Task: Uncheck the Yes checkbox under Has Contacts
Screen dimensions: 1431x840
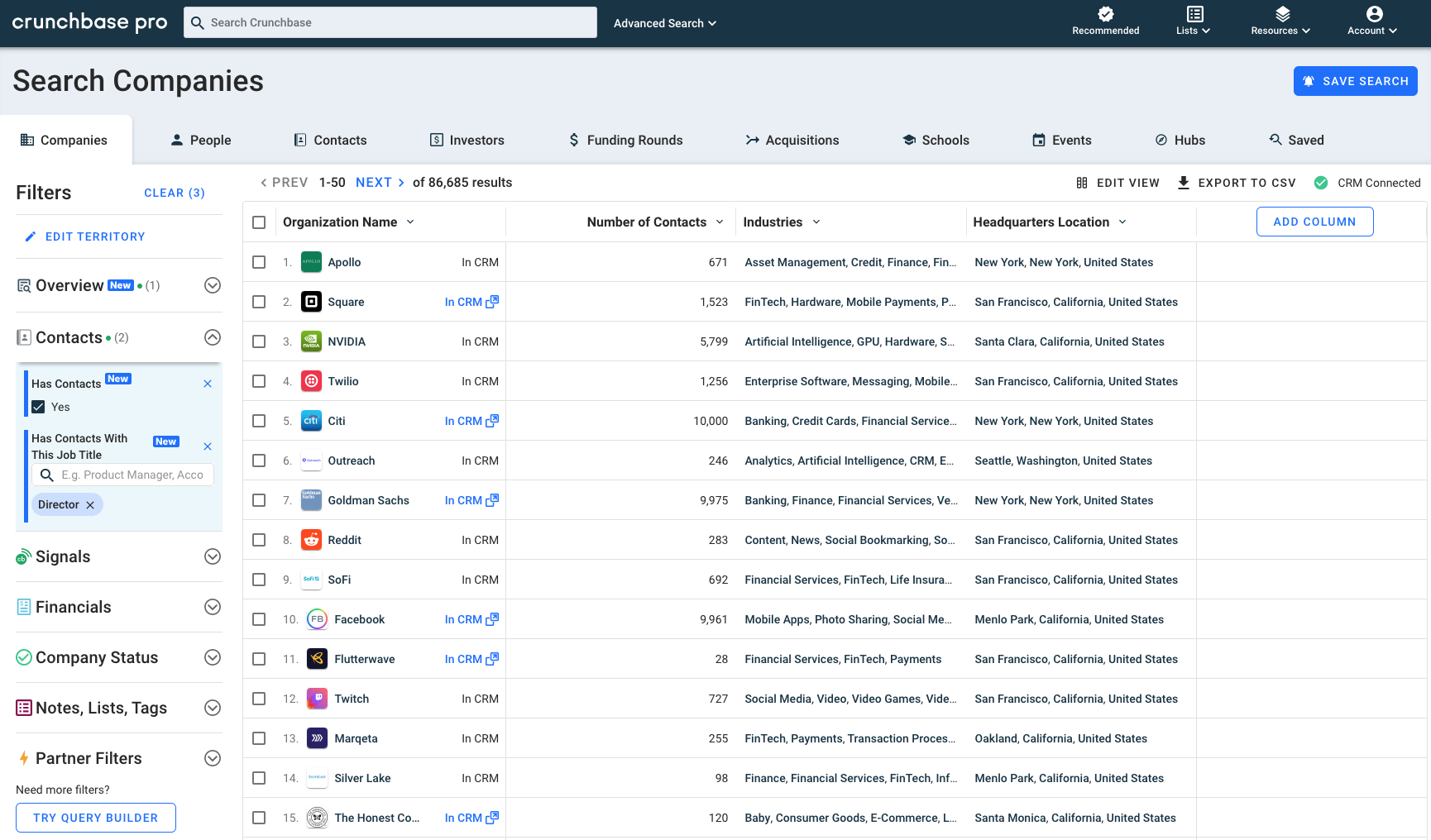Action: (38, 407)
